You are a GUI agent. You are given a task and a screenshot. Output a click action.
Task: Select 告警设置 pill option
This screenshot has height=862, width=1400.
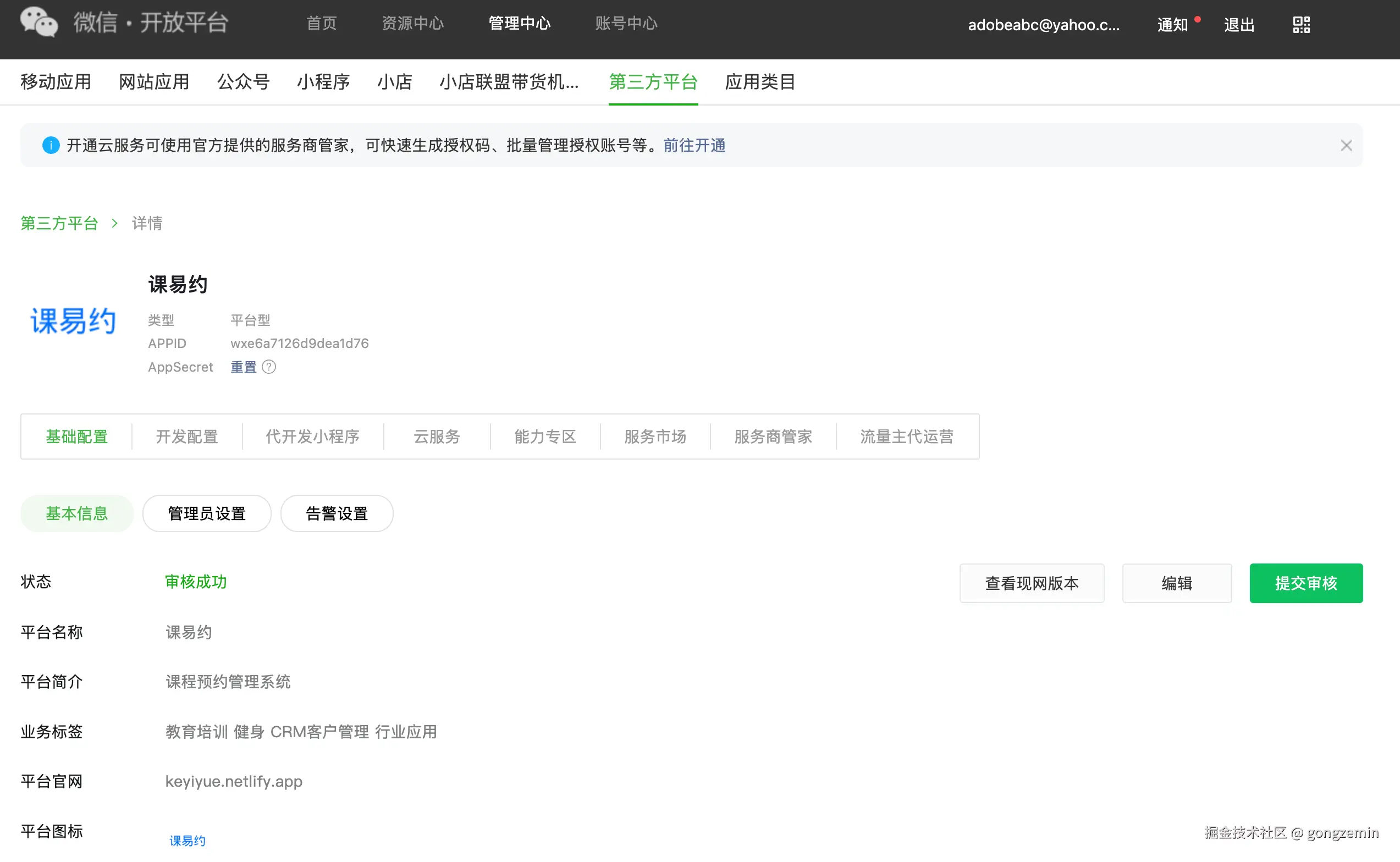[337, 513]
